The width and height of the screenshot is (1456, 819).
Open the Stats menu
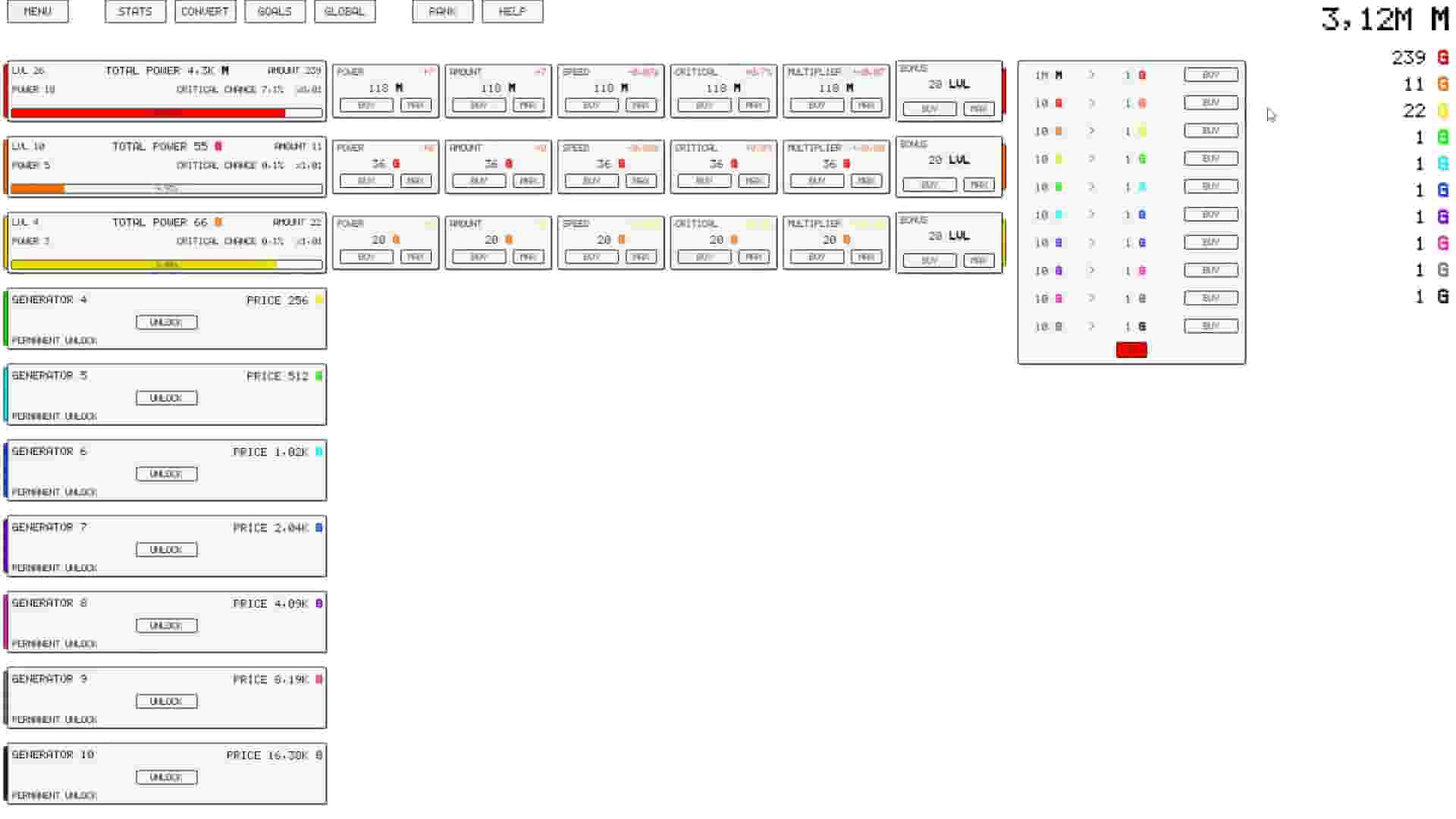click(135, 11)
